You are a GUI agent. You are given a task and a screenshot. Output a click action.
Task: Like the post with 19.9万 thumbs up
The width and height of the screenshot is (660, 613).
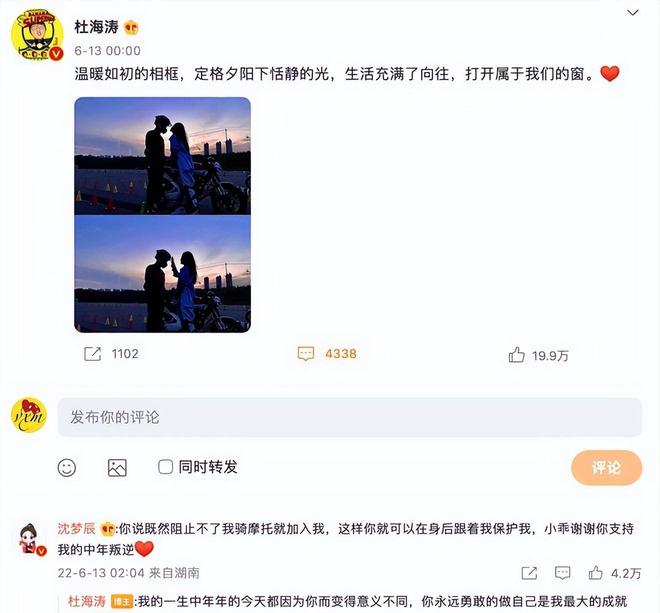coord(516,355)
